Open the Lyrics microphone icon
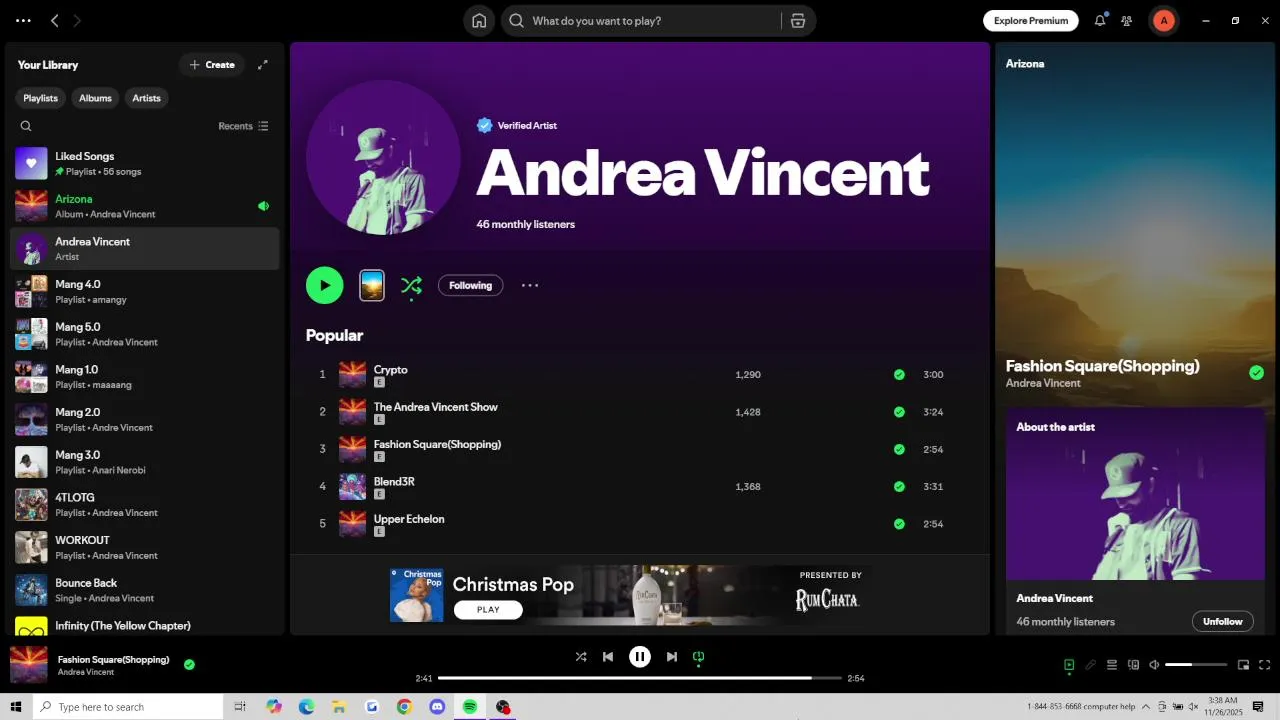The image size is (1280, 720). click(1090, 665)
